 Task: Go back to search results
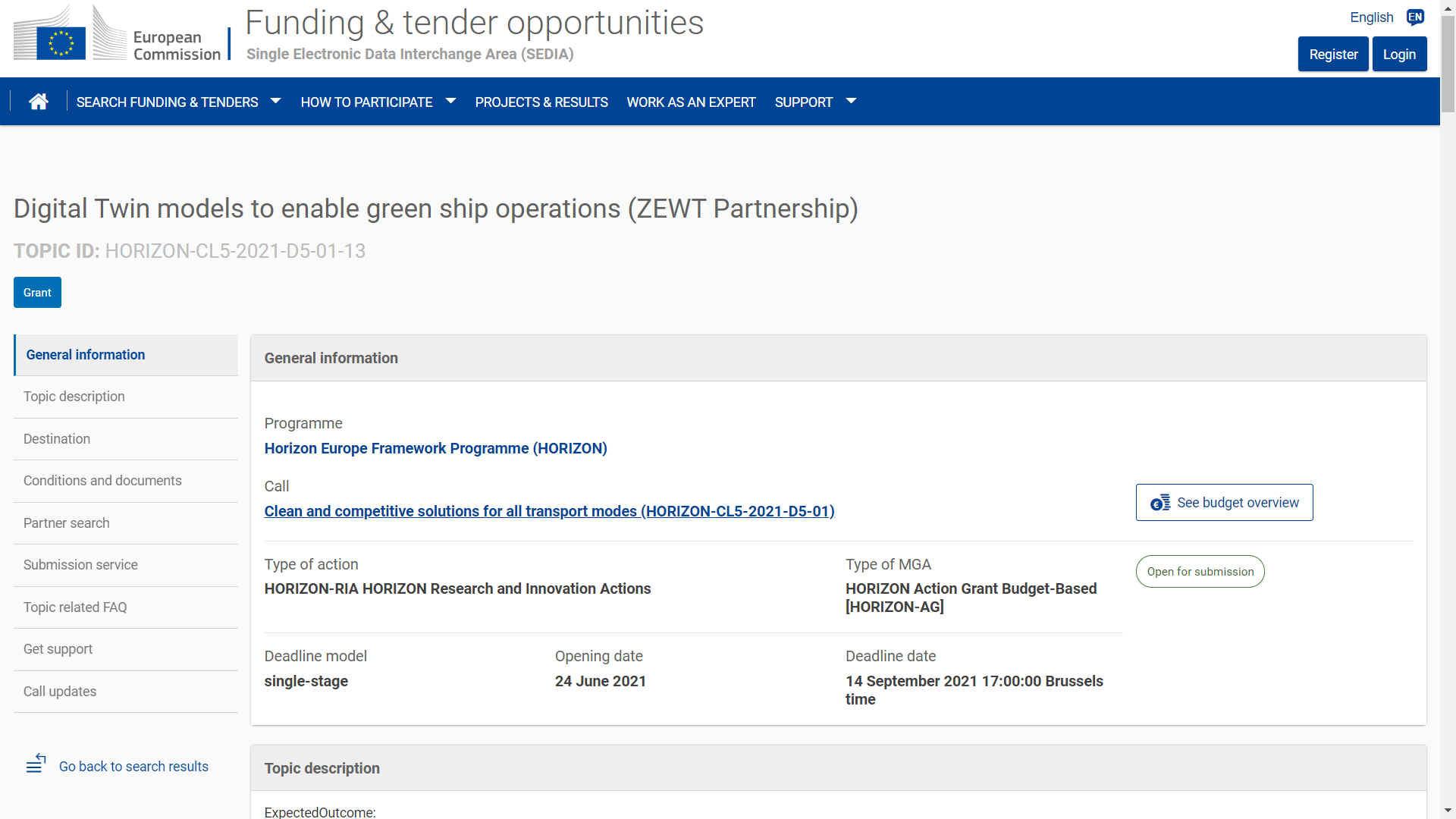tap(133, 767)
